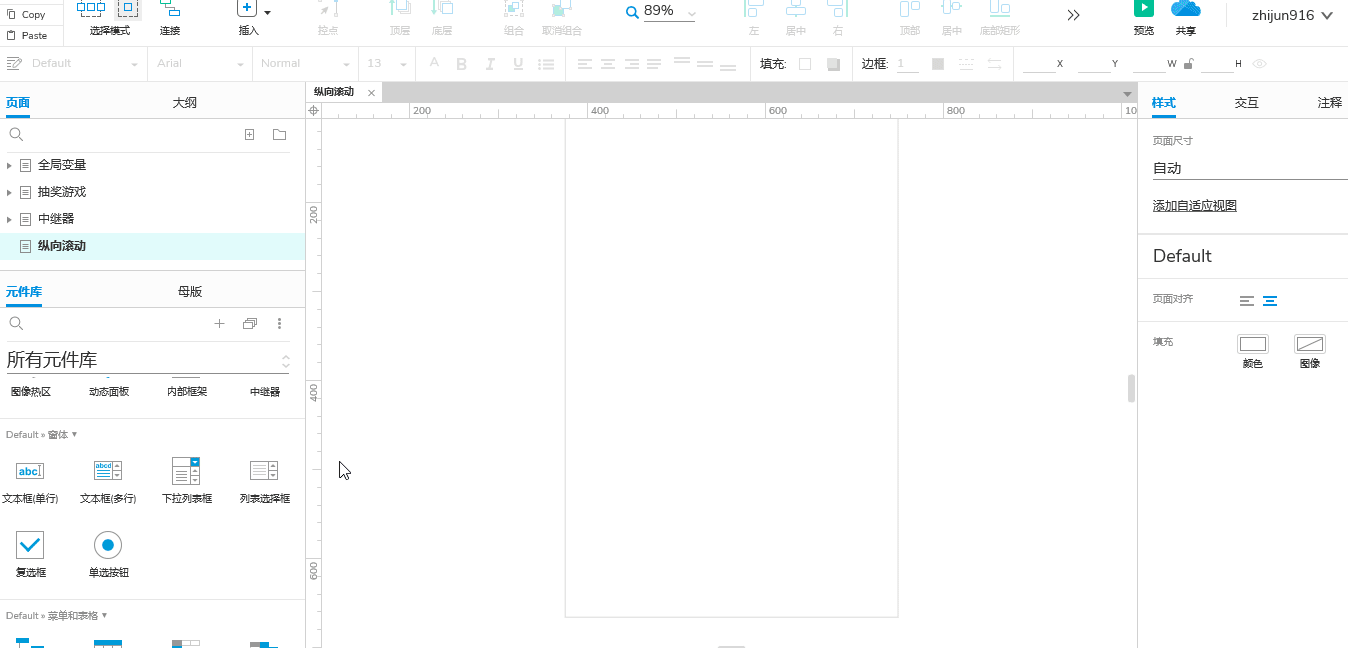Open the 大纲 outline tab
The image size is (1348, 648).
(184, 101)
